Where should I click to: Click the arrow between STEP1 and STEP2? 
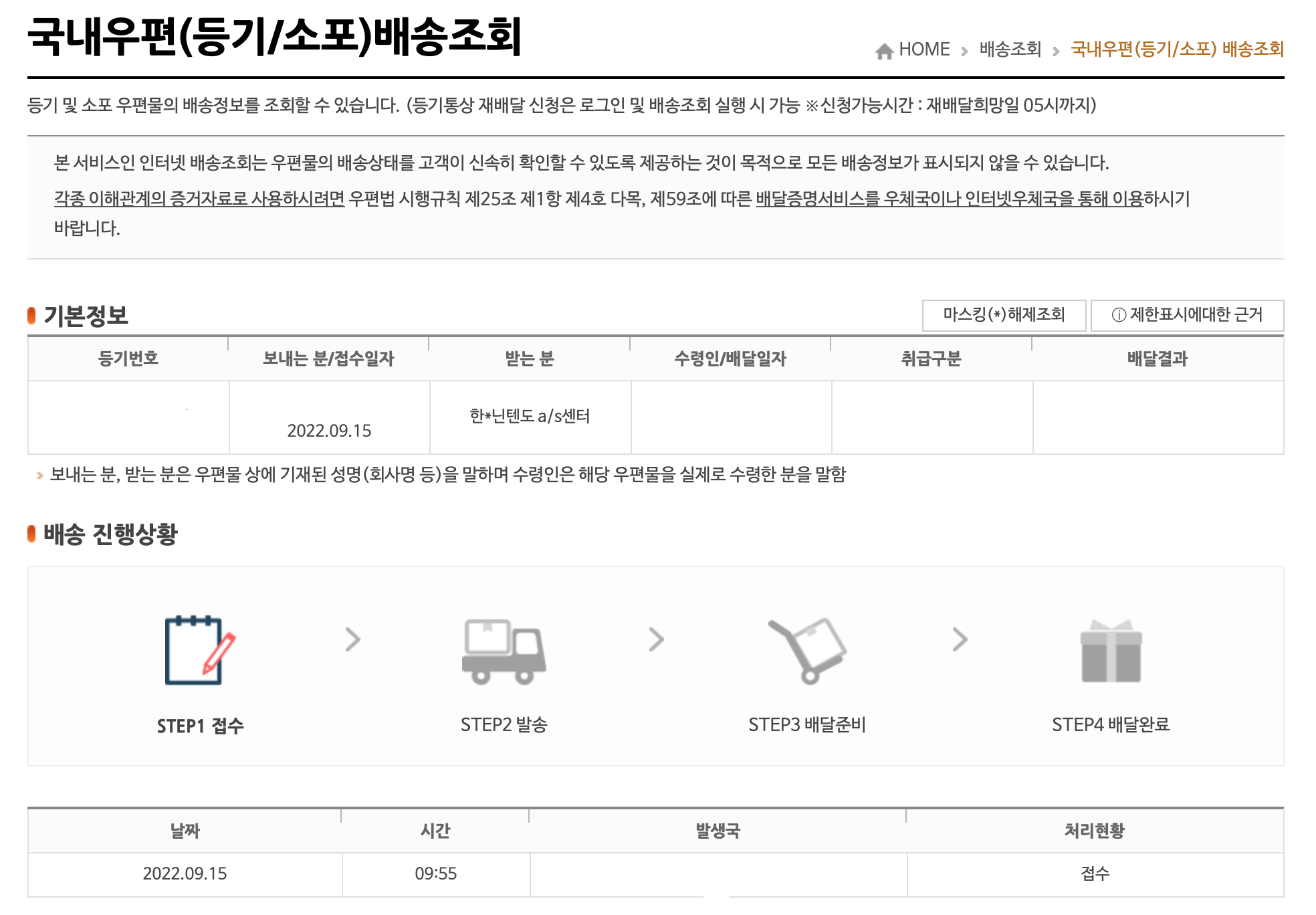pos(352,639)
